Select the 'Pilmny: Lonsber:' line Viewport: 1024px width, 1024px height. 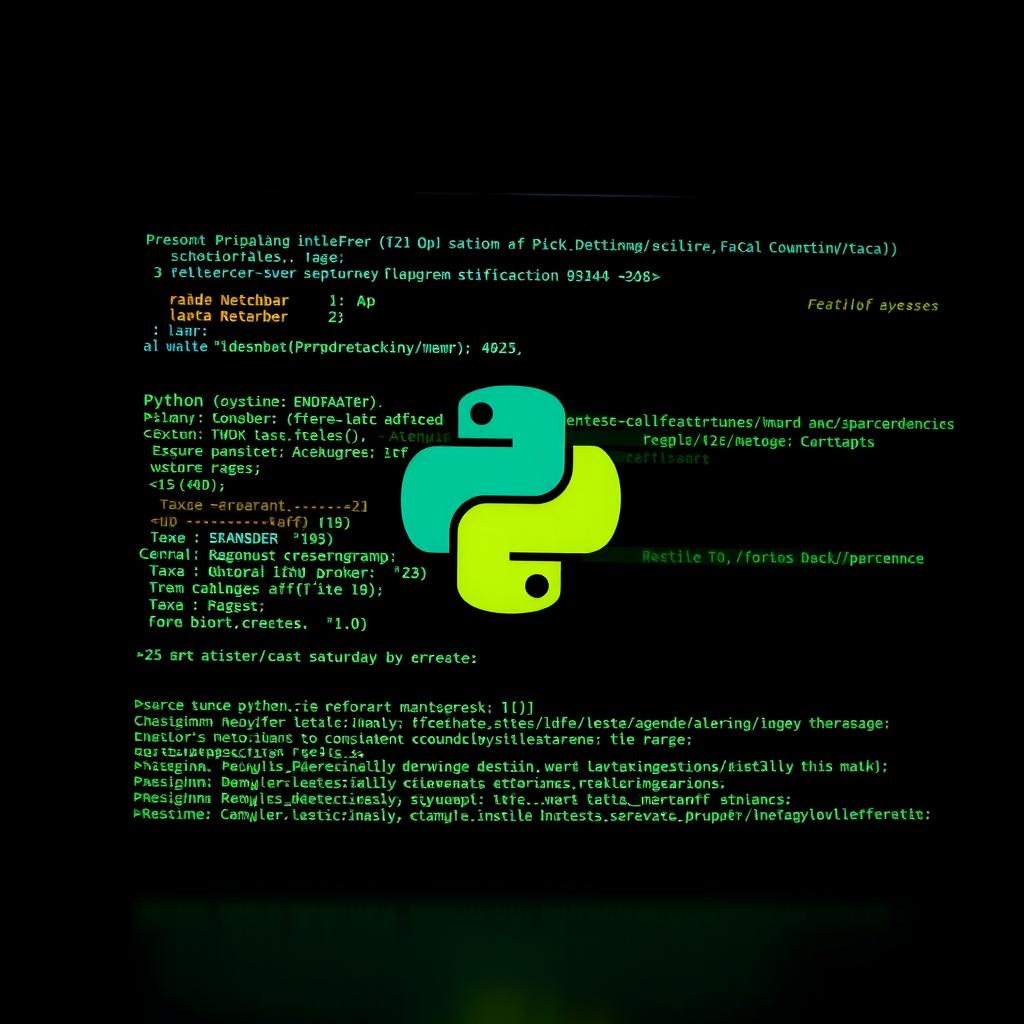tap(293, 419)
